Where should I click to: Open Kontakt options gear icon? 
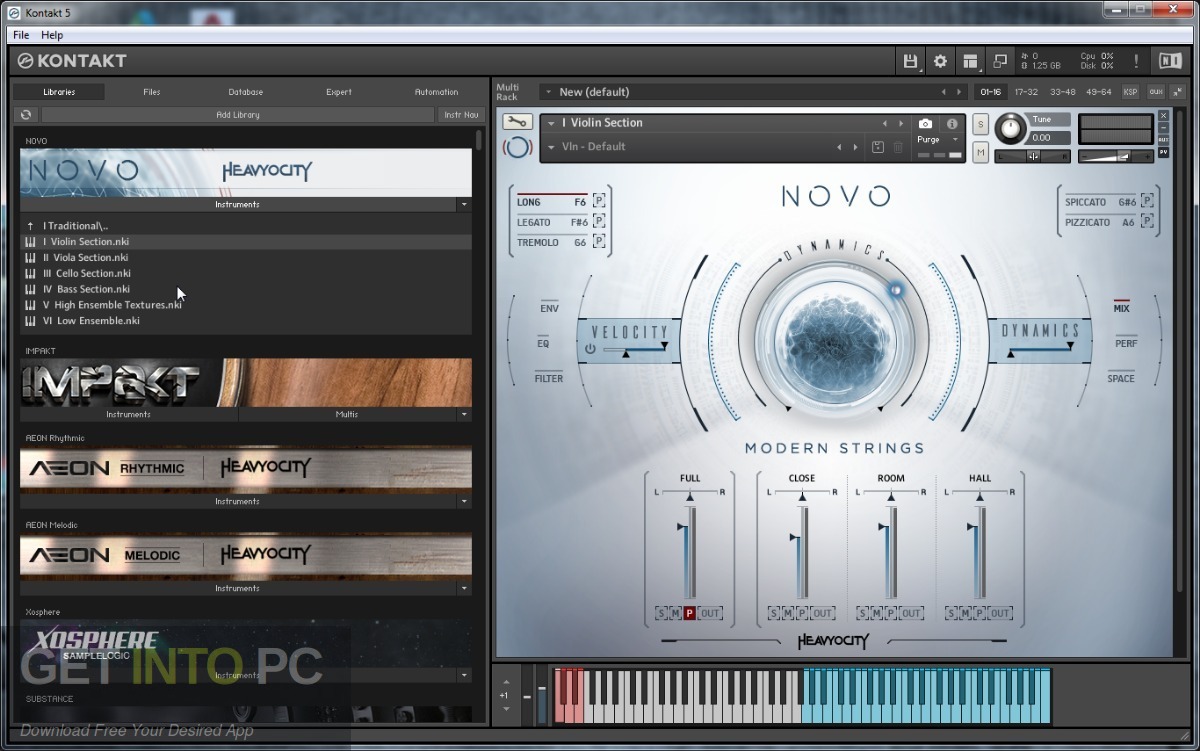coord(940,61)
